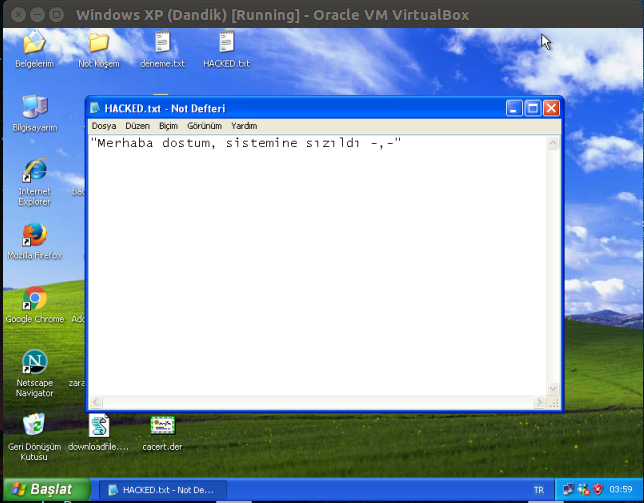
Task: Open the Belgelerim folder icon
Action: click(34, 42)
